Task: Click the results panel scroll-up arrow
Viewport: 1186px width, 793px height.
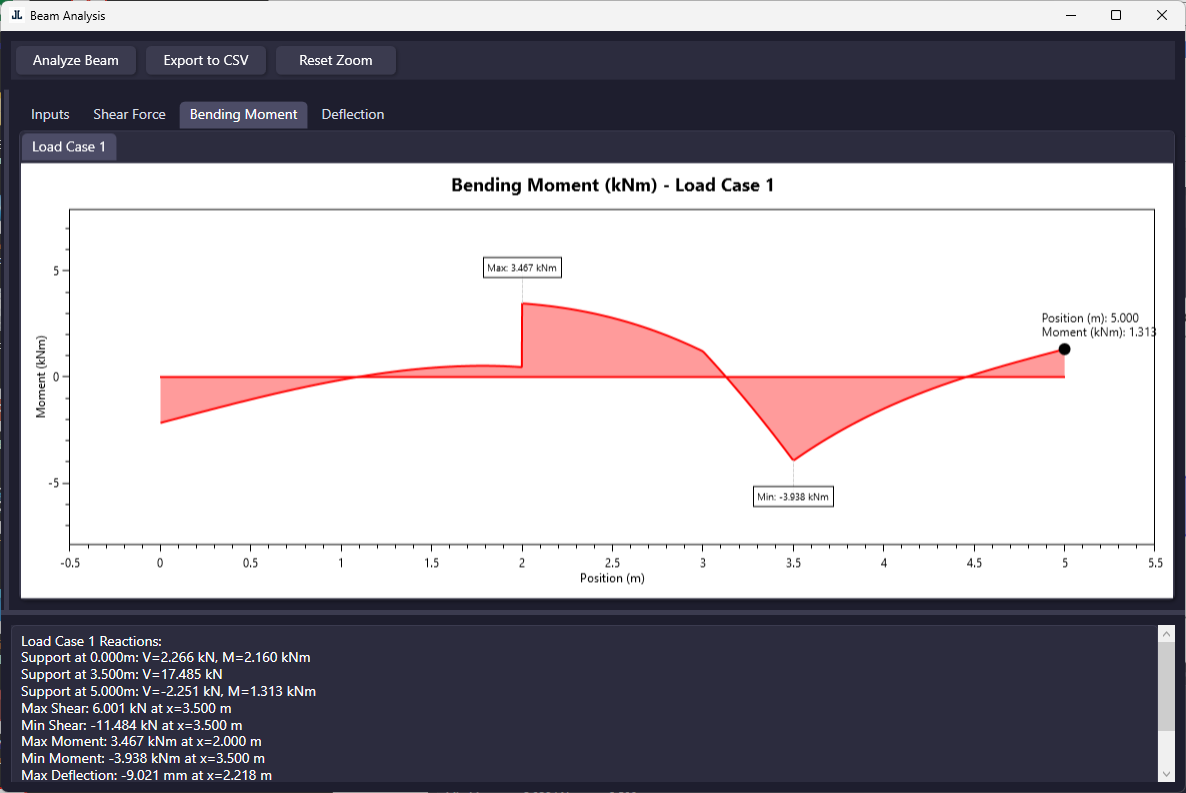Action: [x=1165, y=634]
